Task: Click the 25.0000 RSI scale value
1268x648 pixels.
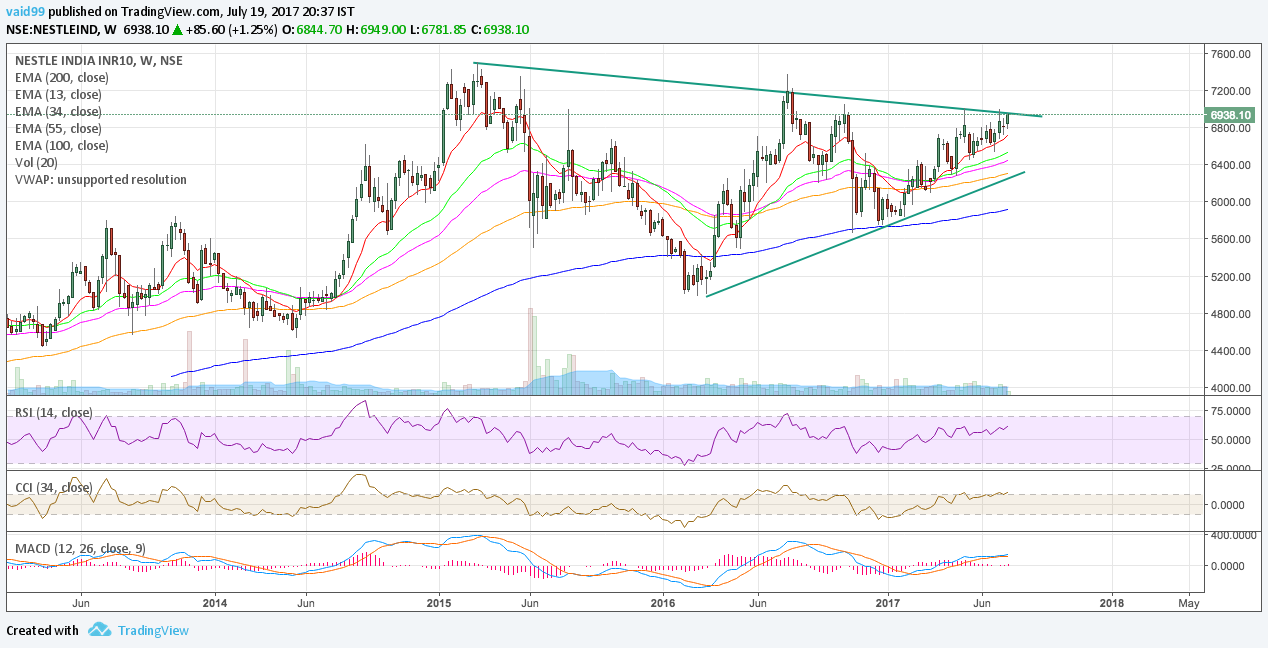Action: pos(1233,468)
